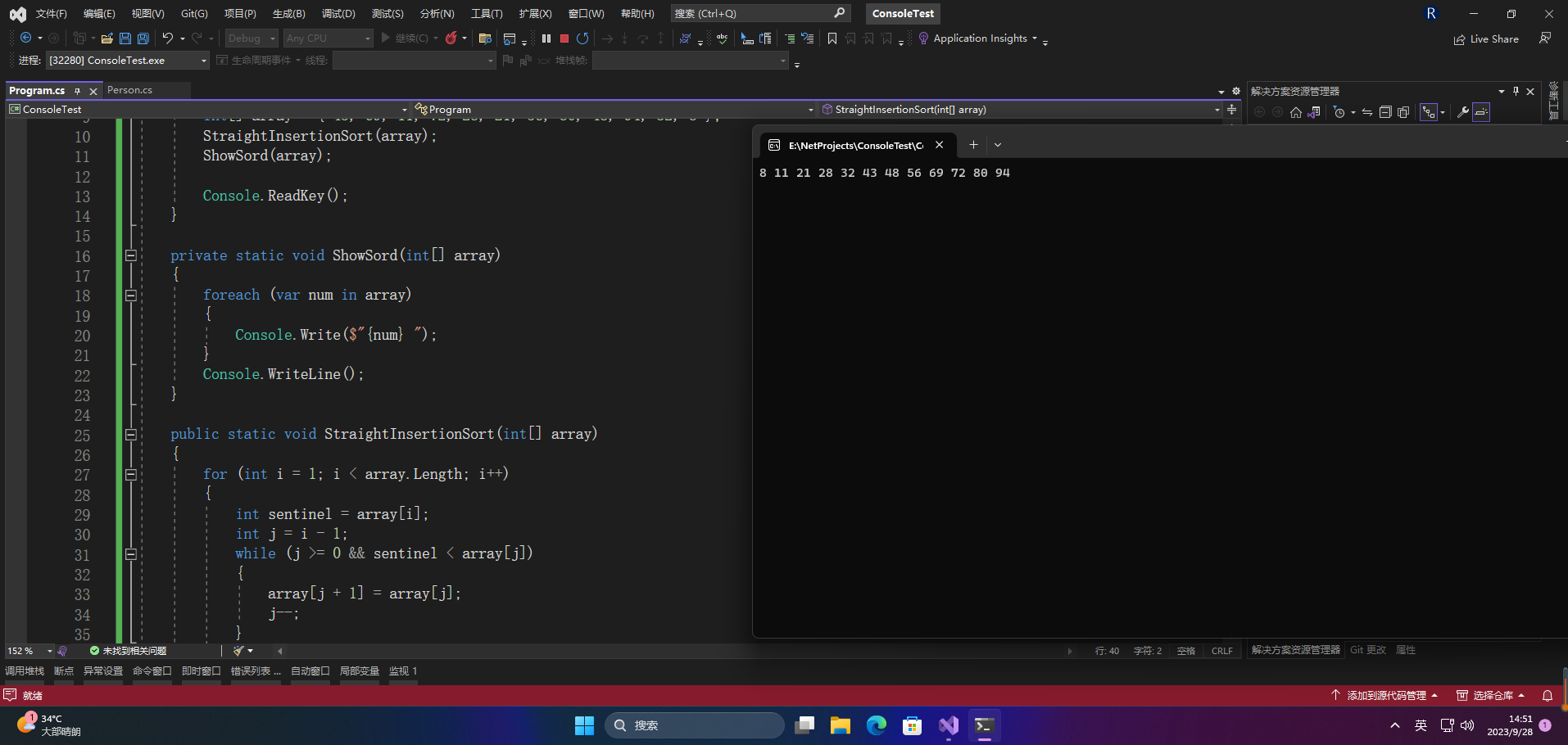Switch to the Git 更改 tab
This screenshot has height=745, width=1568.
(1368, 650)
